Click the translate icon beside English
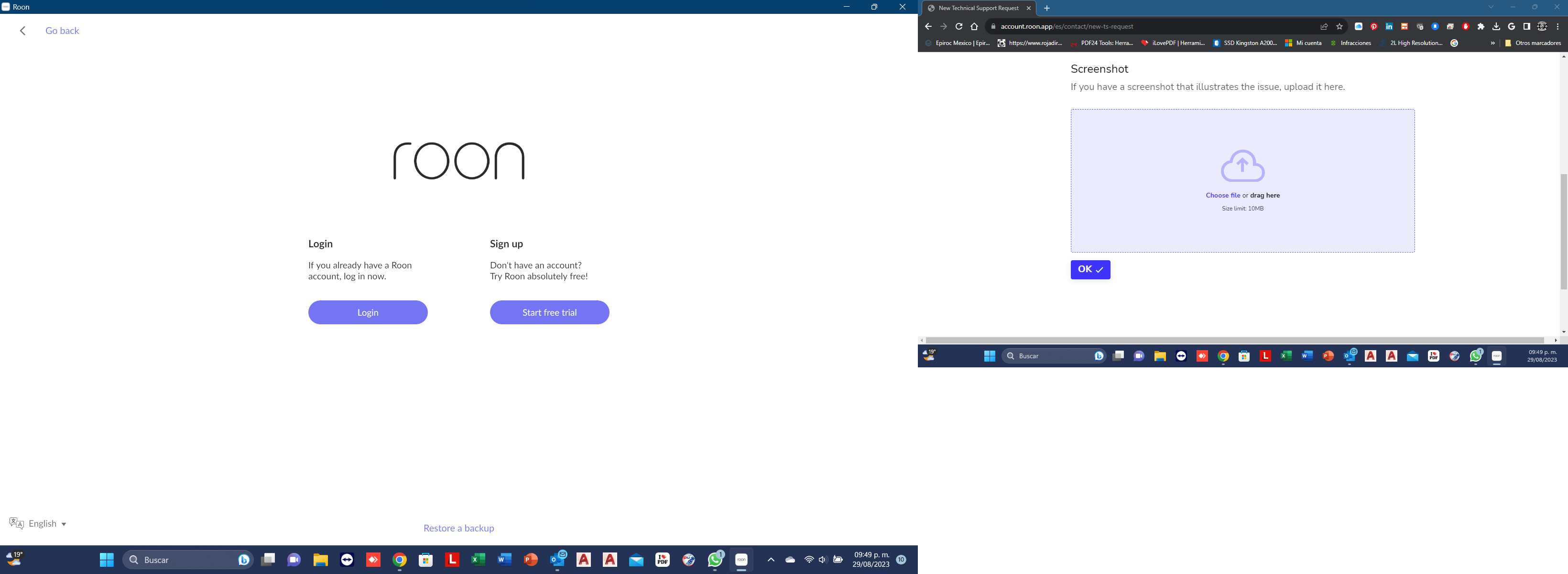 click(16, 523)
